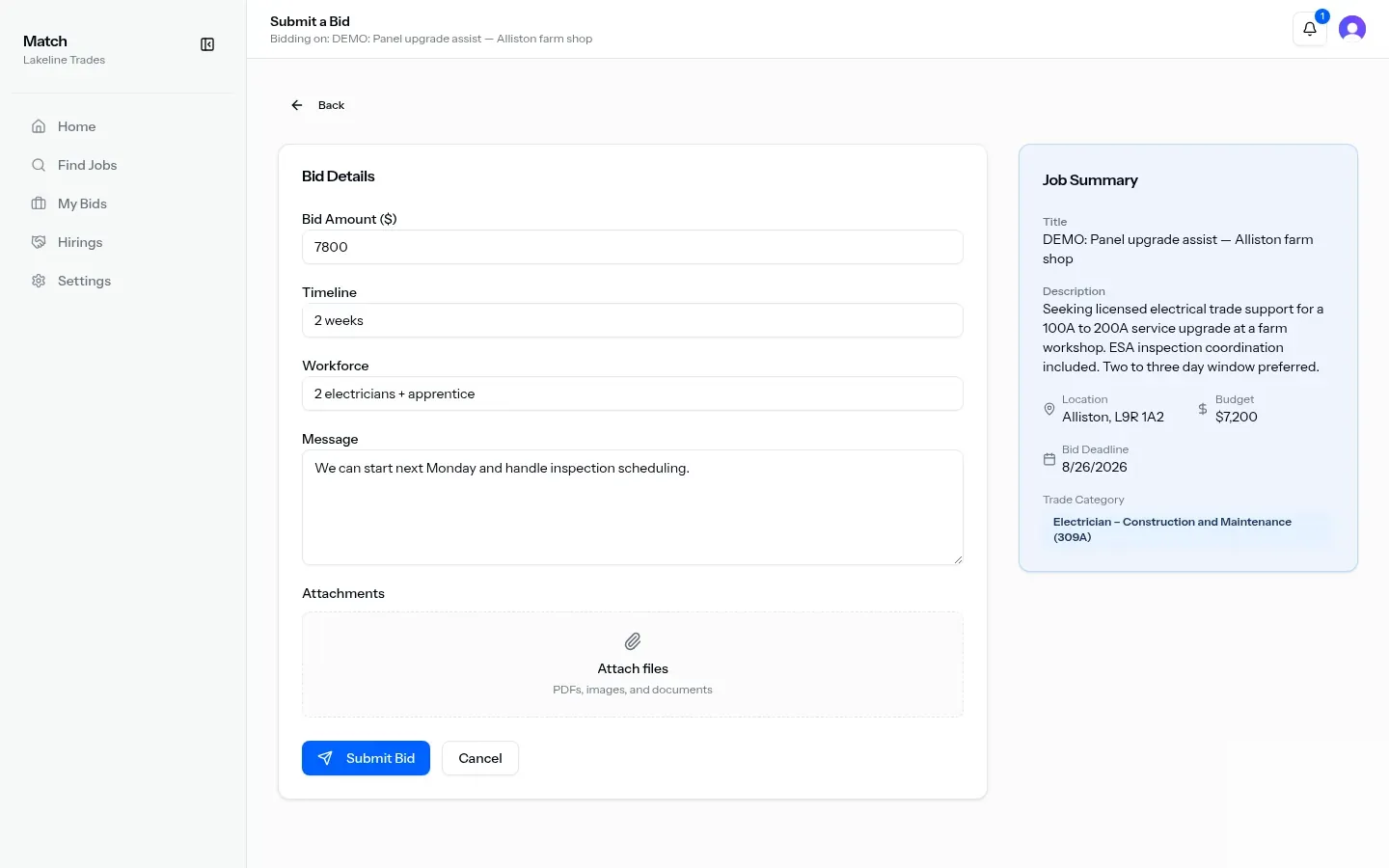1389x868 pixels.
Task: Open My Bids in sidebar
Action: click(x=123, y=203)
